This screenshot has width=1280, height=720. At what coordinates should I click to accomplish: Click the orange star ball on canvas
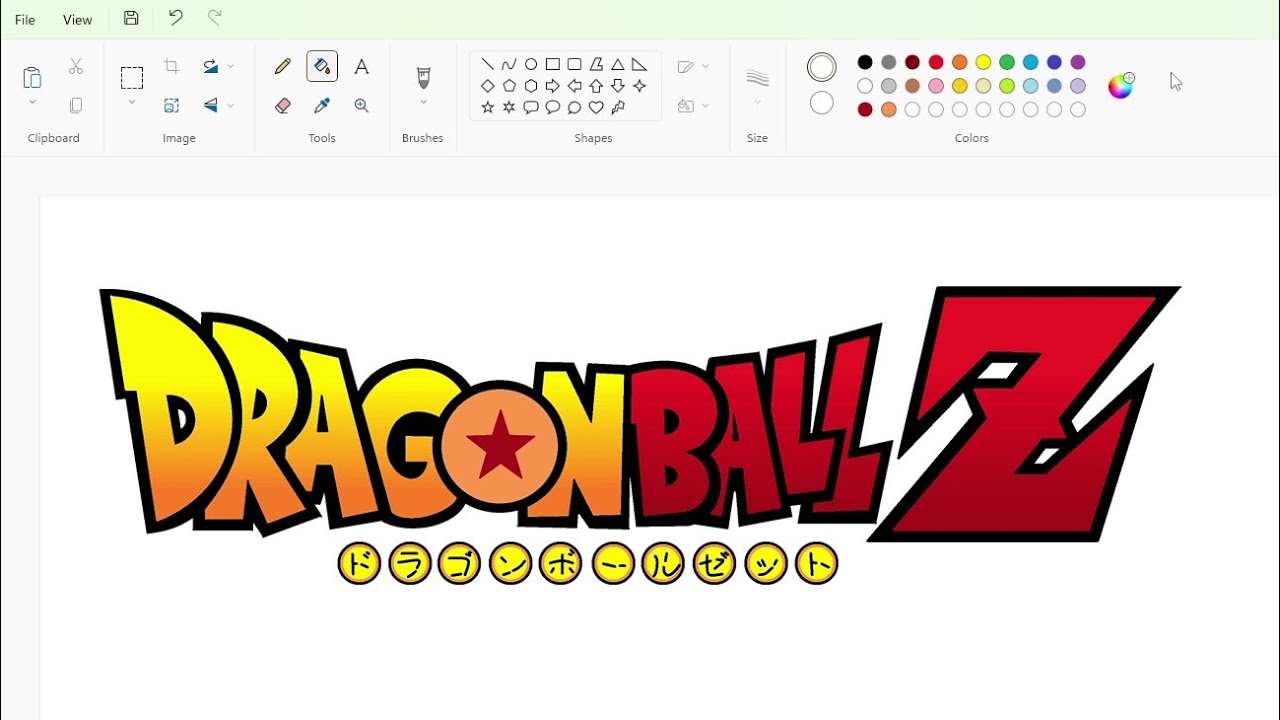tap(500, 447)
